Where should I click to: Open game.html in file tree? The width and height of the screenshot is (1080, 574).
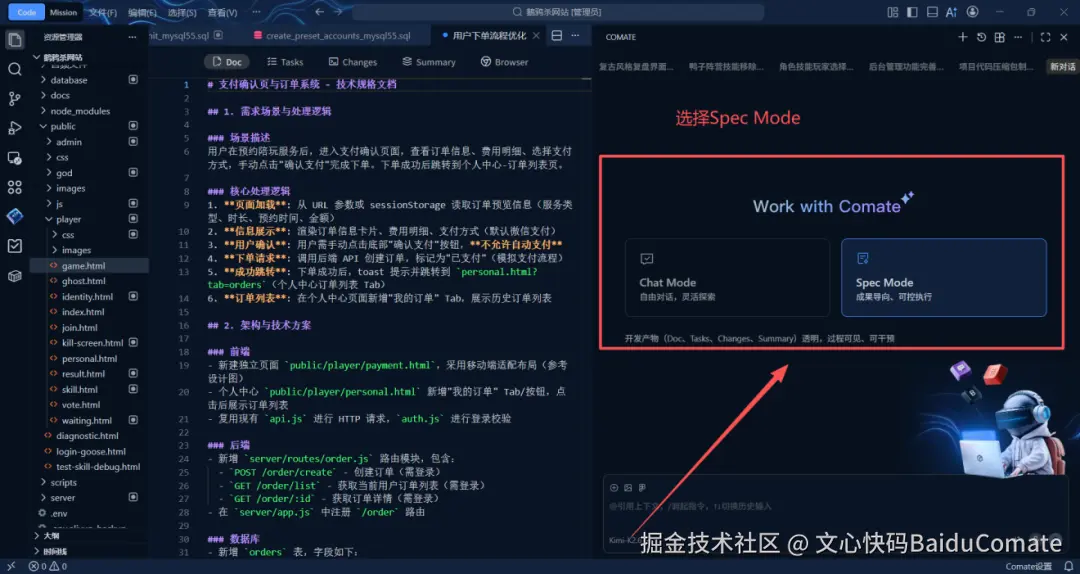[83, 265]
